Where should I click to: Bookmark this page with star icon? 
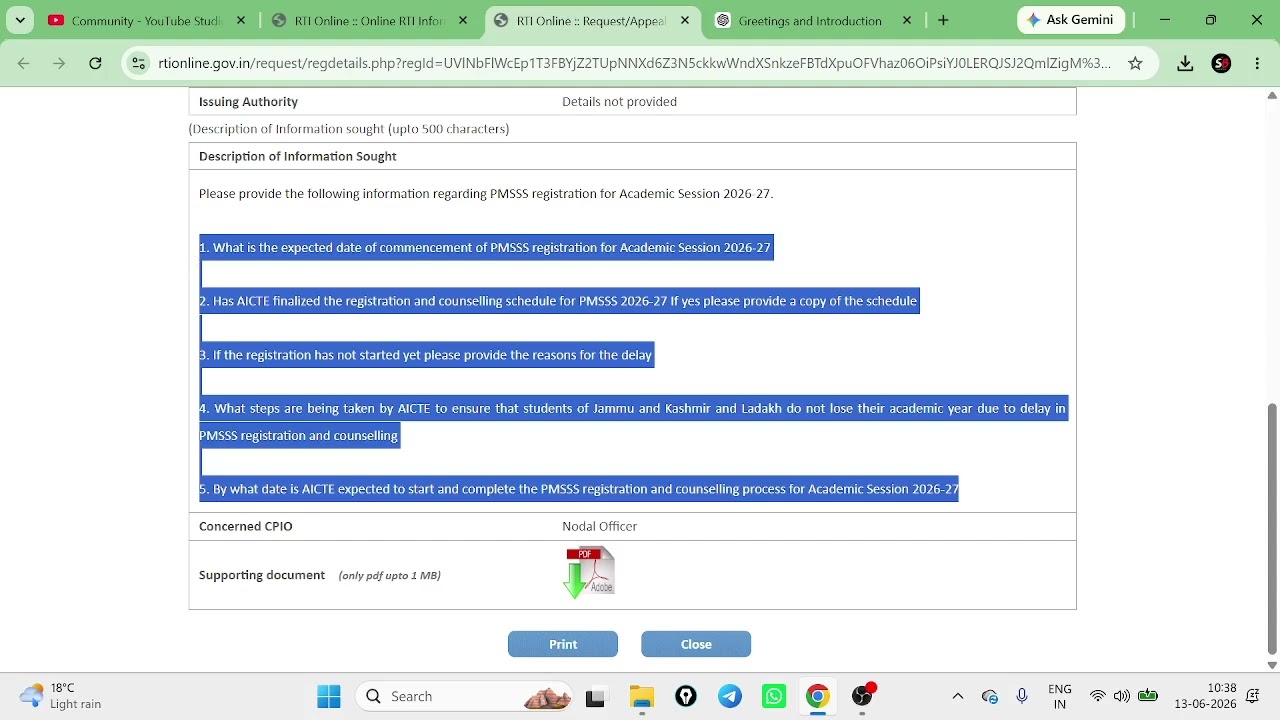(1135, 63)
